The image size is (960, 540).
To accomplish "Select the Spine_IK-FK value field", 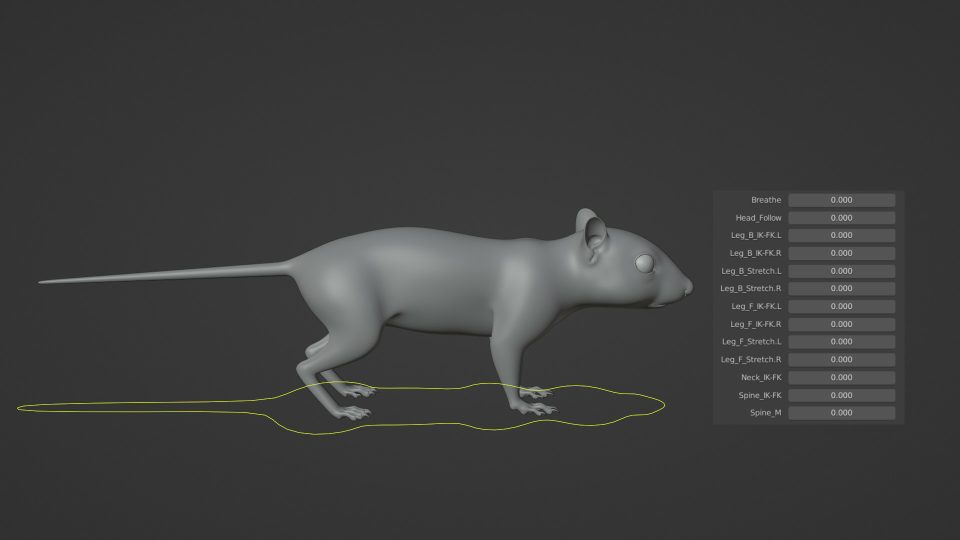I will tap(841, 395).
